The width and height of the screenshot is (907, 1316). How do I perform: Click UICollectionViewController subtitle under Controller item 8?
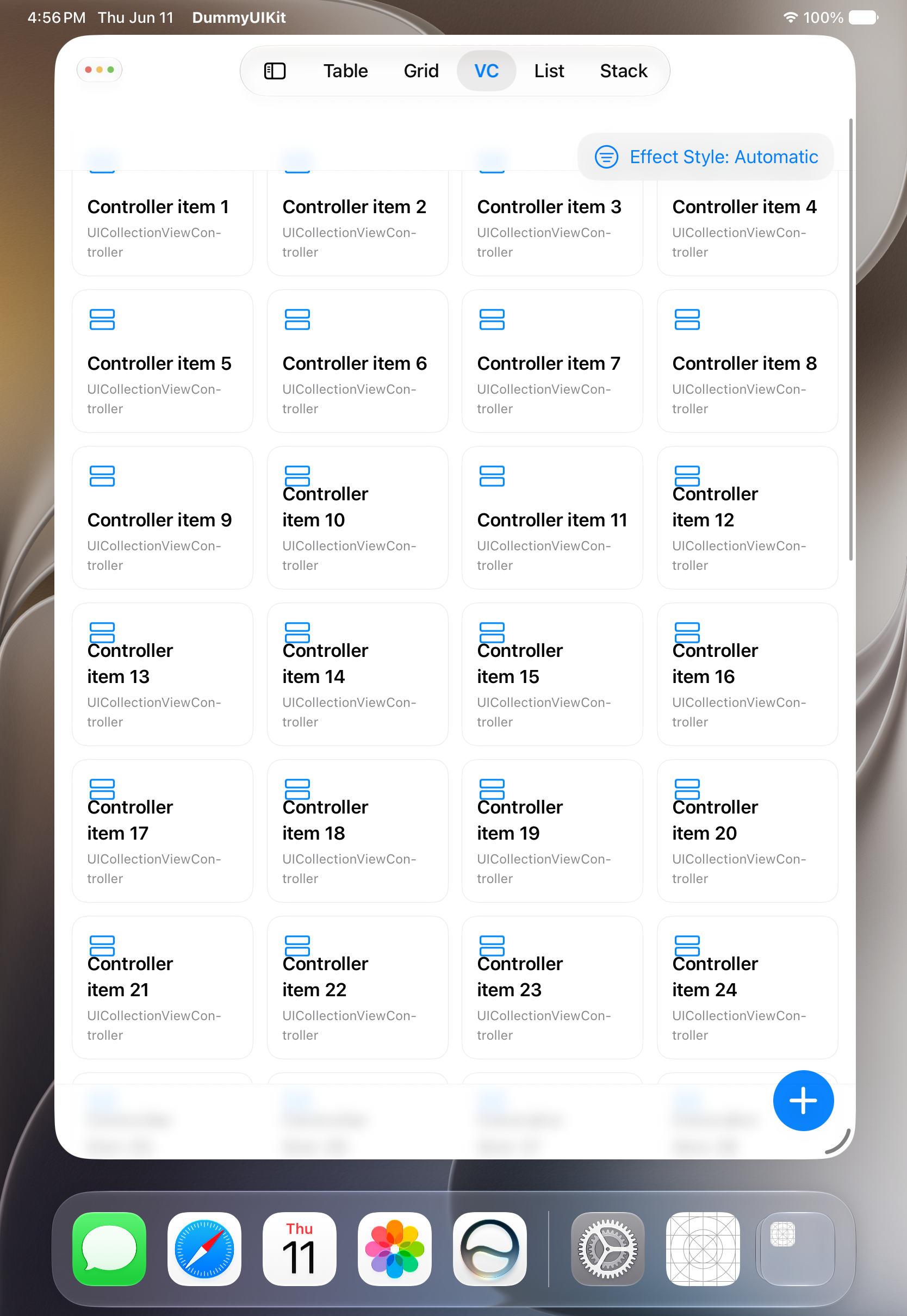[739, 399]
